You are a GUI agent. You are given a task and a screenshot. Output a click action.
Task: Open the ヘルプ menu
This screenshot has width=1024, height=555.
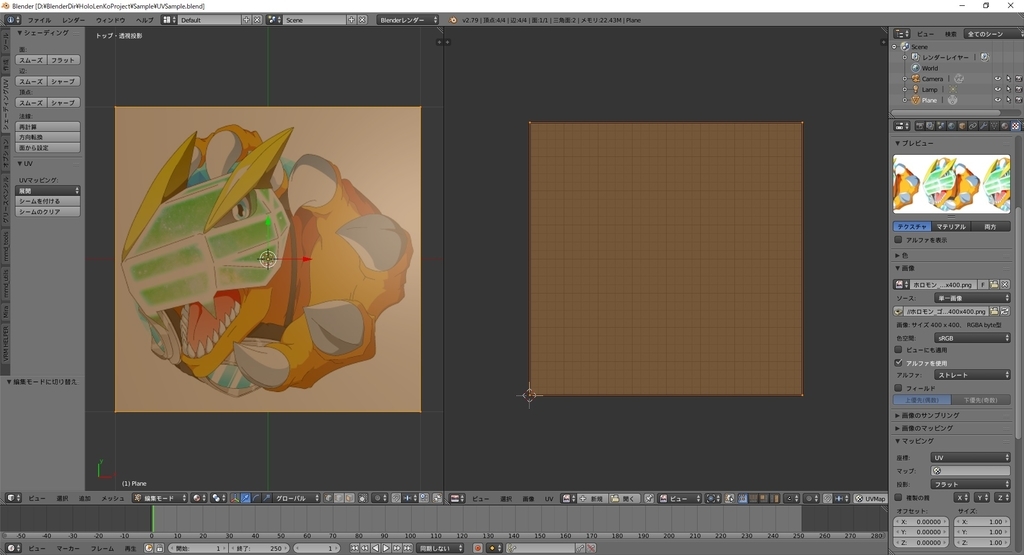(144, 20)
